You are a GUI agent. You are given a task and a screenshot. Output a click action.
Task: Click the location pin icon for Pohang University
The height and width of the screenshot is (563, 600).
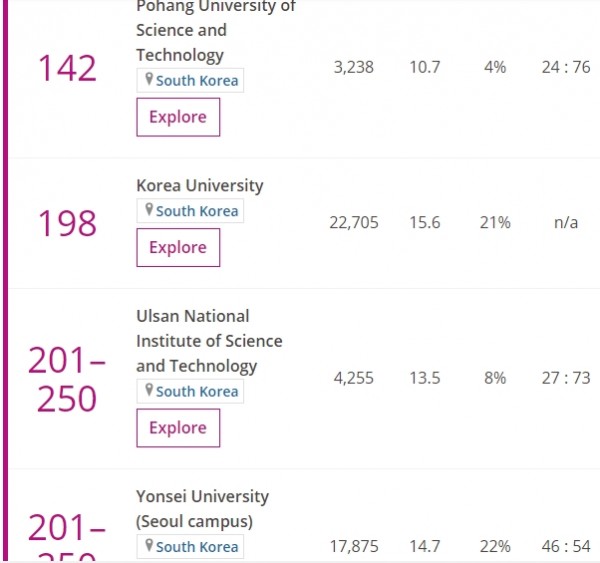pos(149,79)
